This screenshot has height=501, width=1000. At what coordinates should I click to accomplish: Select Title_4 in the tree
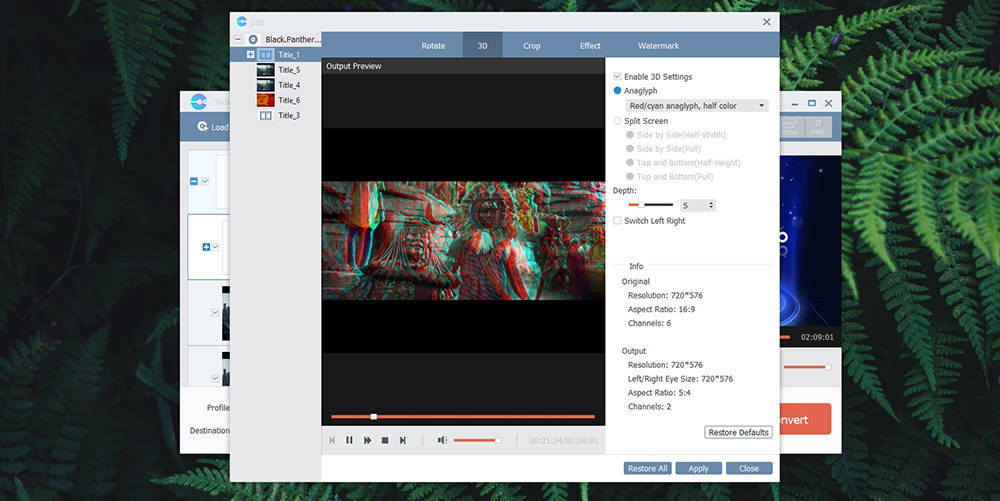(289, 85)
